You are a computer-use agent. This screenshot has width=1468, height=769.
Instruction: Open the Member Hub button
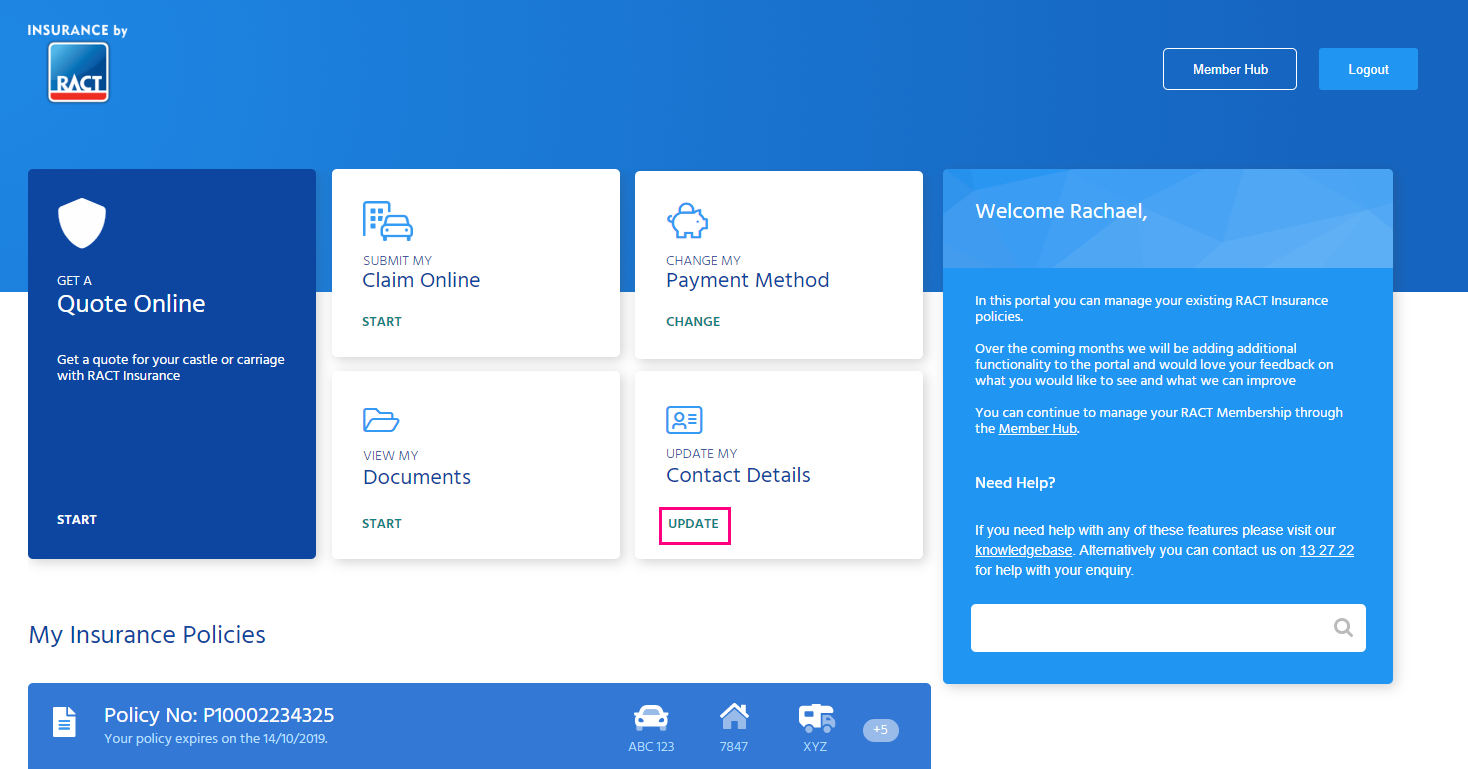tap(1230, 69)
